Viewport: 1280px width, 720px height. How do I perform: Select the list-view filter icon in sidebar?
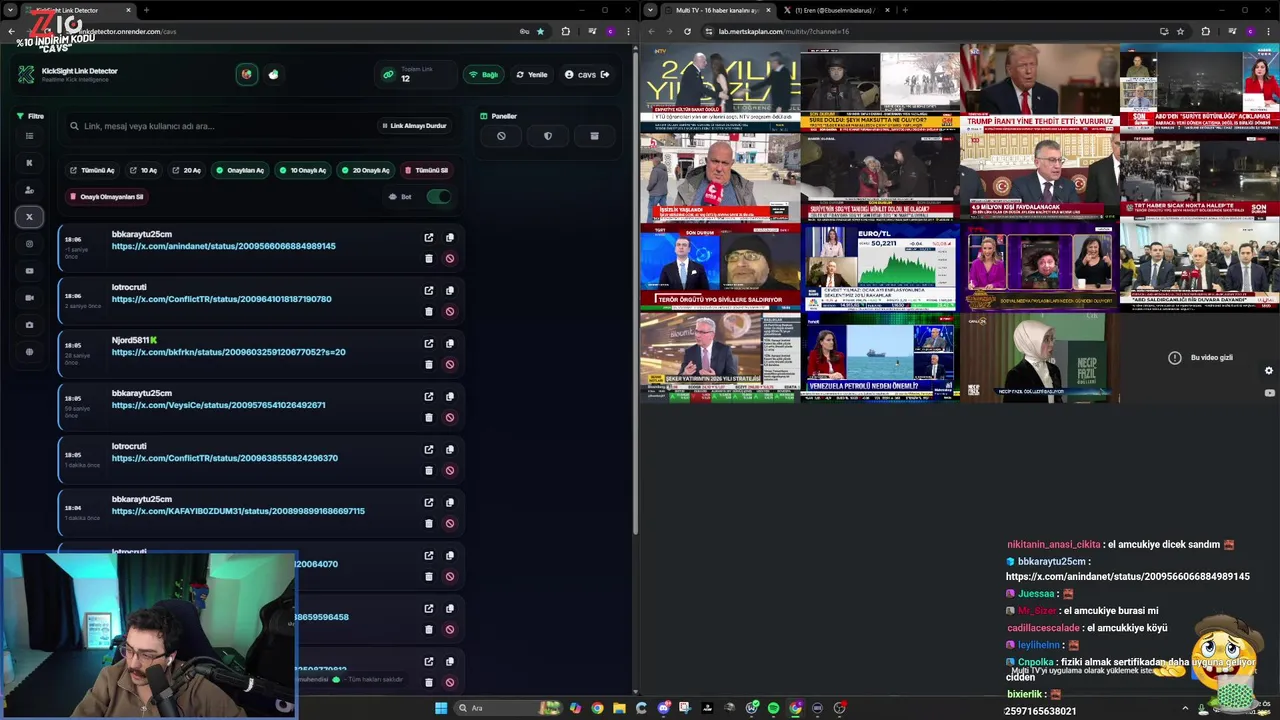click(29, 135)
